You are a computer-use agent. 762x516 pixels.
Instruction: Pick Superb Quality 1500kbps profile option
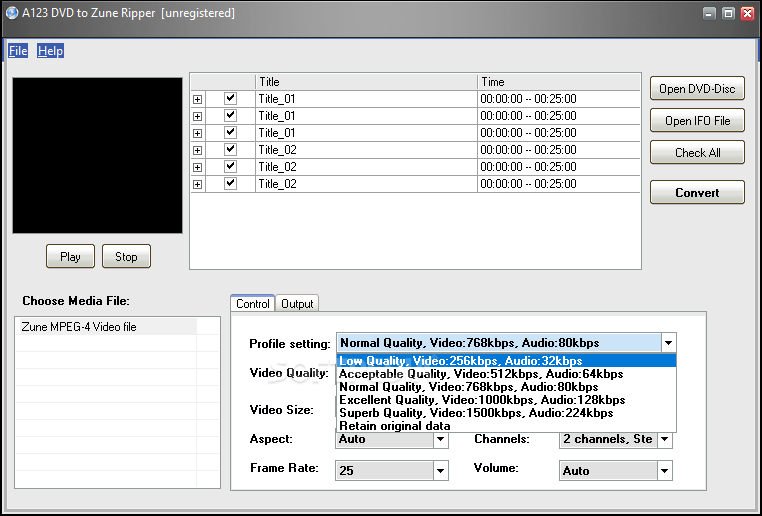coord(506,413)
